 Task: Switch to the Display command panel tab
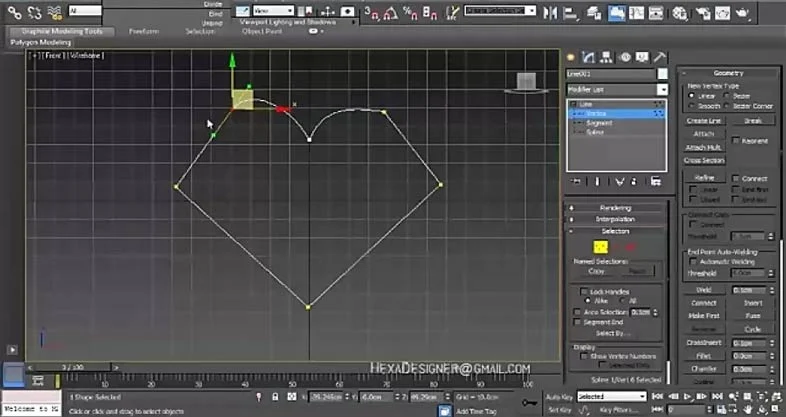[642, 57]
